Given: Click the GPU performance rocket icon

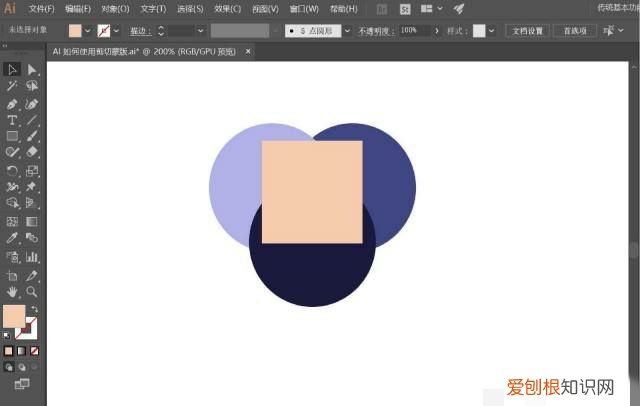Looking at the screenshot, I should 458,9.
